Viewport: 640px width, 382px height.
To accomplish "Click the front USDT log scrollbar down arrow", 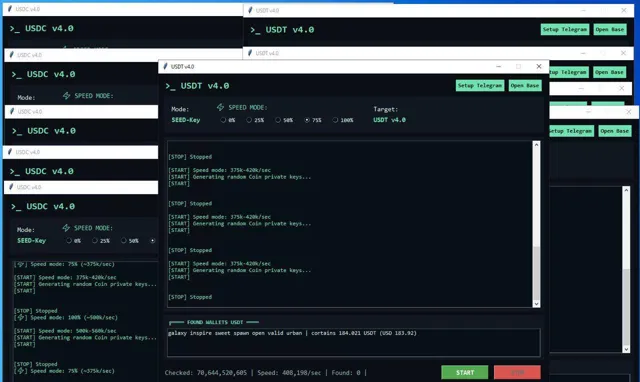I will click(536, 304).
